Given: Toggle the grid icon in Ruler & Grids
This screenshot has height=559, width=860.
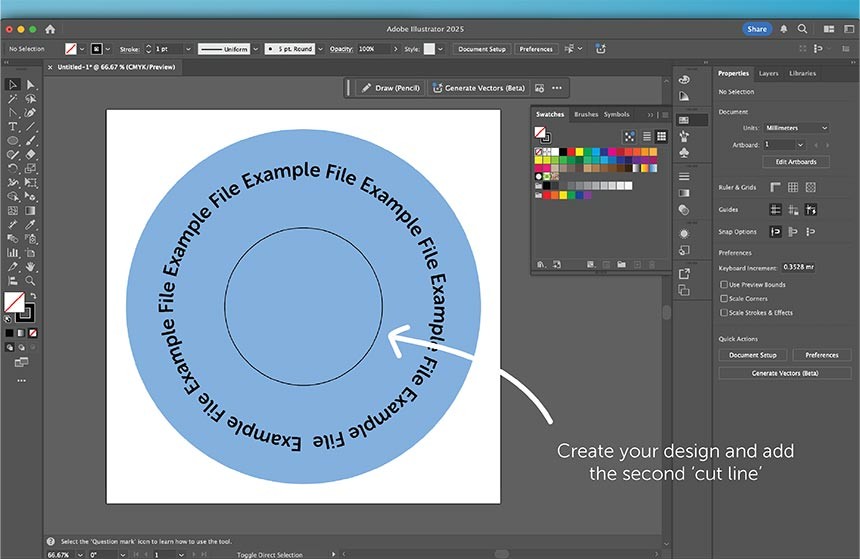Looking at the screenshot, I should tap(793, 188).
